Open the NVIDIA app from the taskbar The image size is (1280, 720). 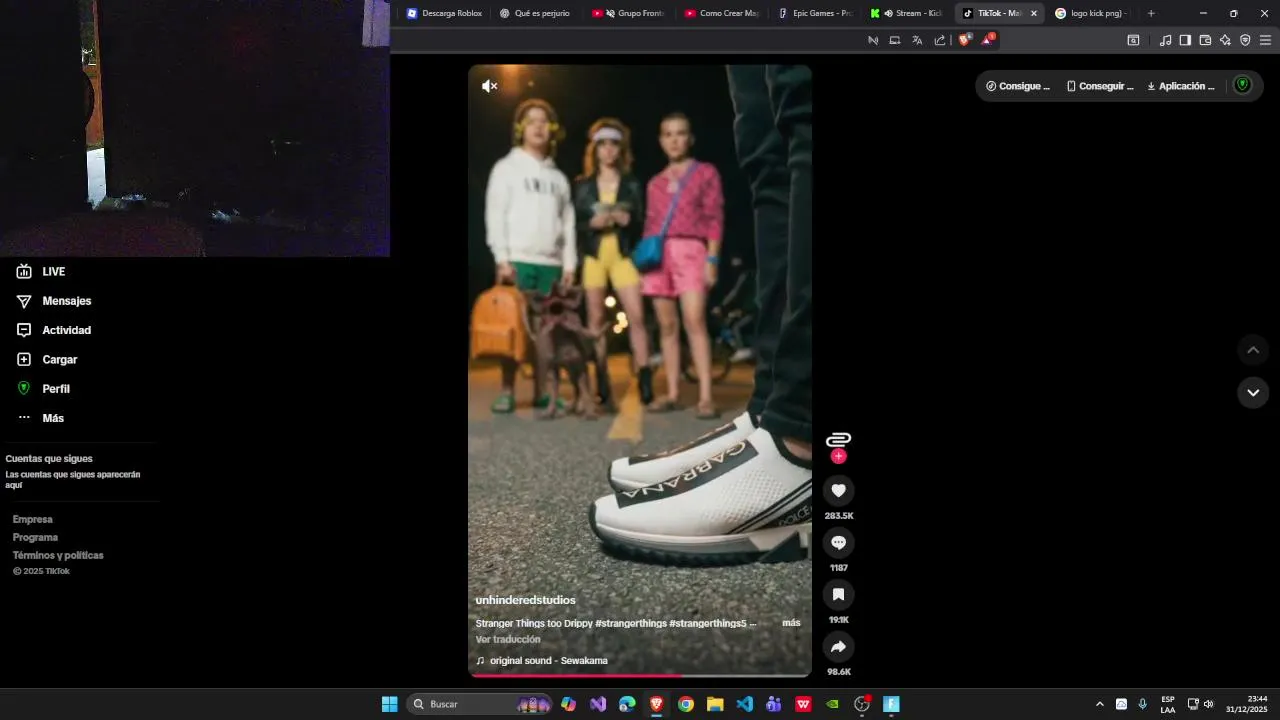coord(832,704)
